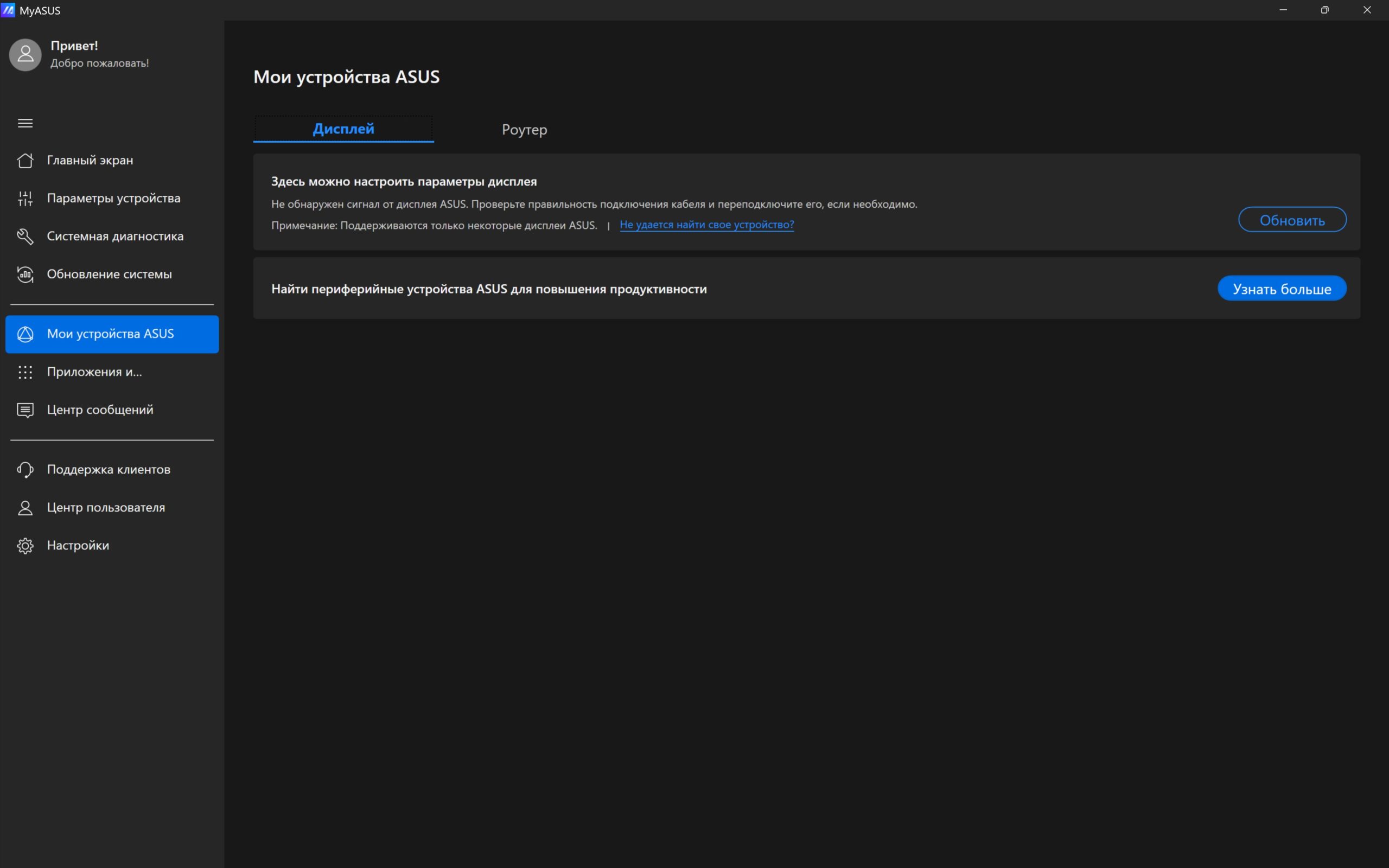Click the person icon for Центр пользователя

(26, 507)
